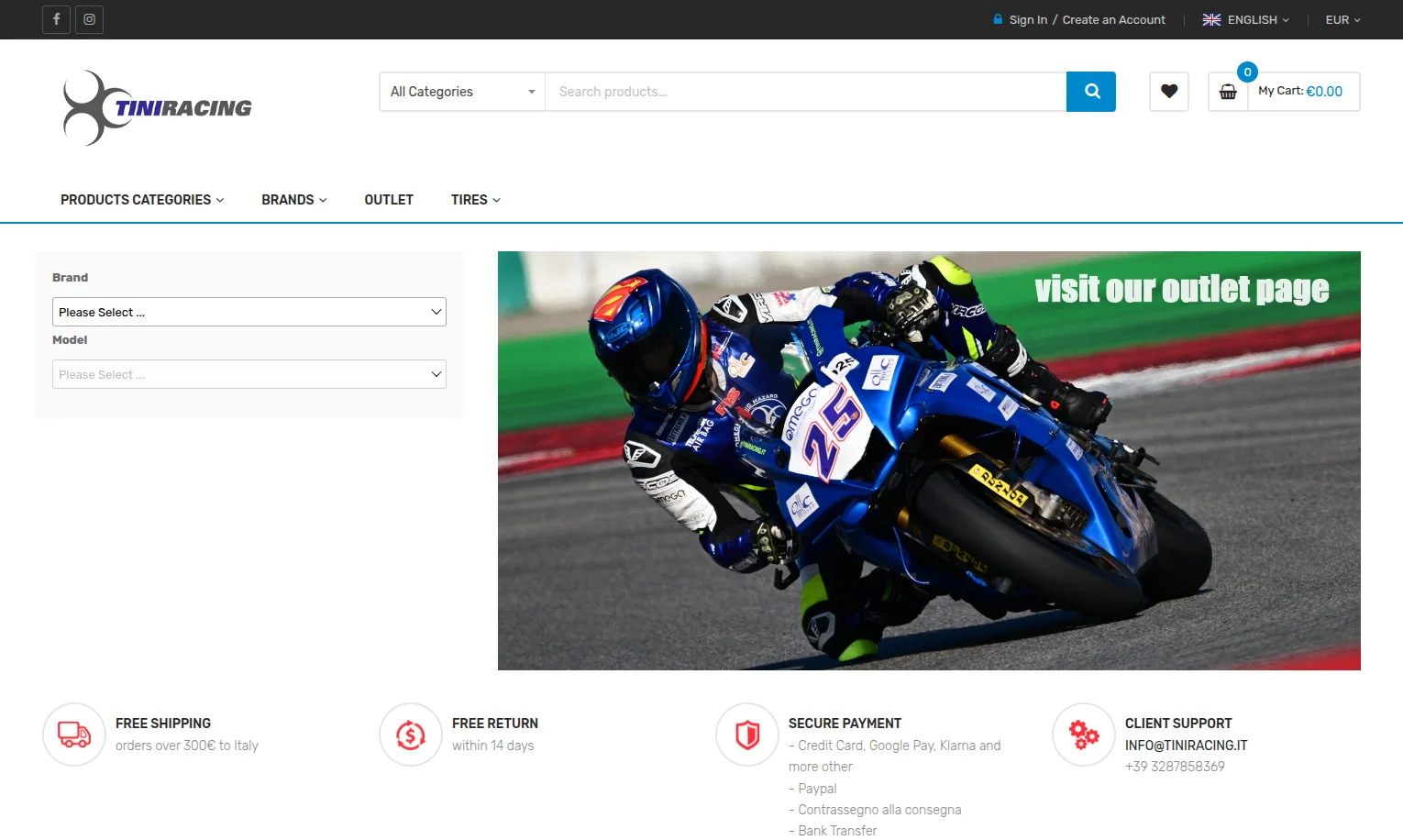This screenshot has width=1403, height=840.
Task: Open the TIRES menu
Action: pos(475,199)
